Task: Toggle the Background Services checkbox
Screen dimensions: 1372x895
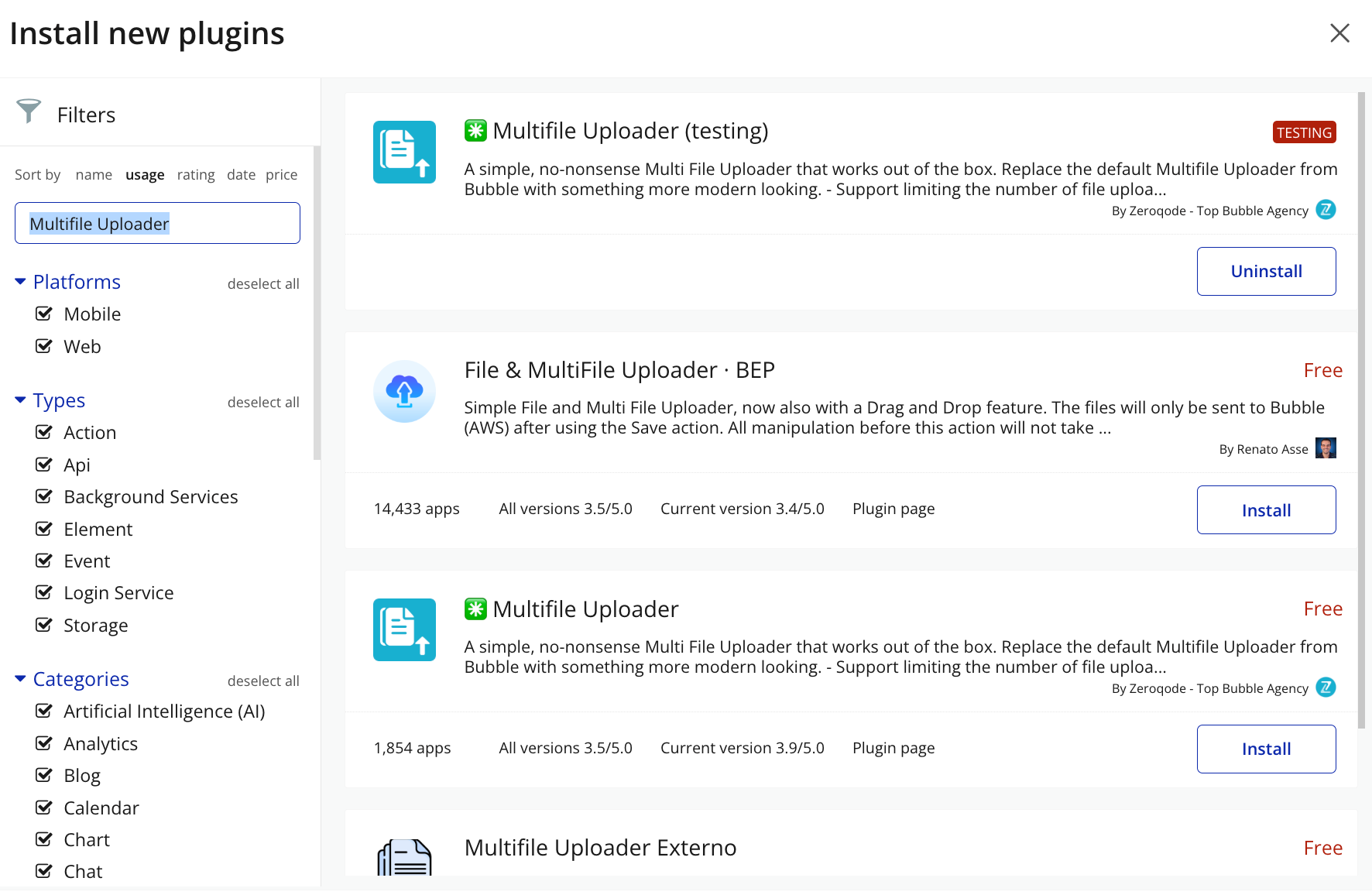Action: (x=44, y=496)
